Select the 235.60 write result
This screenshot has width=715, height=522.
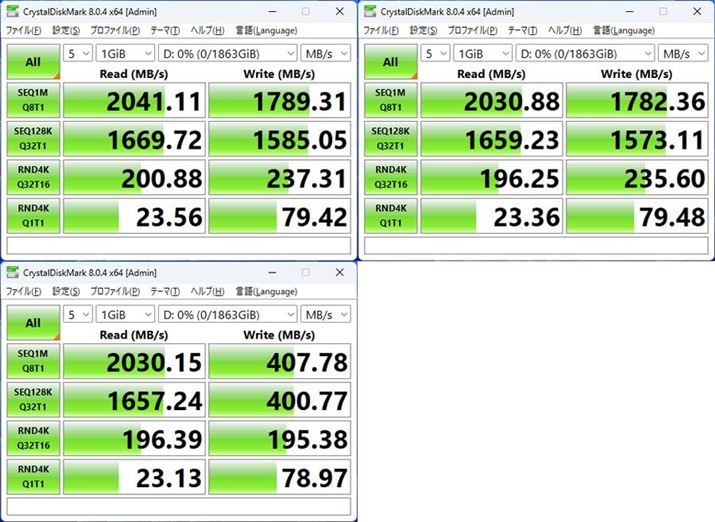point(637,177)
